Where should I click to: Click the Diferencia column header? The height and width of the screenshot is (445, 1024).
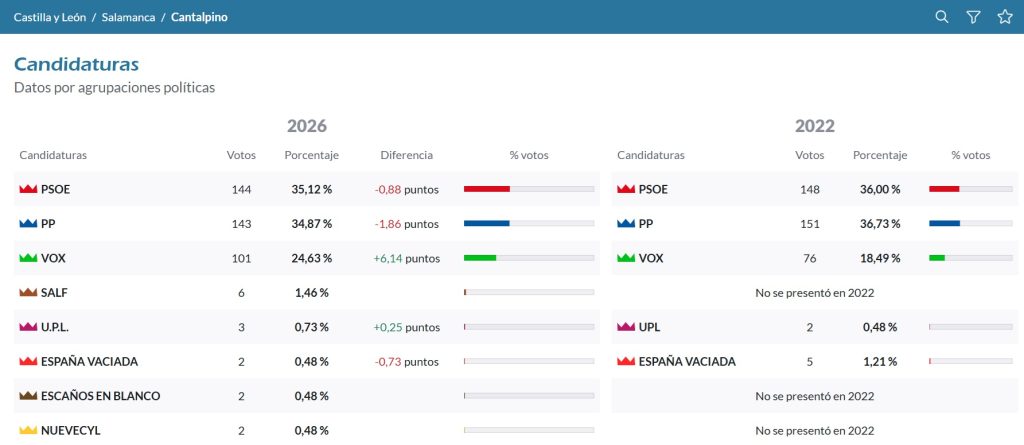[406, 156]
